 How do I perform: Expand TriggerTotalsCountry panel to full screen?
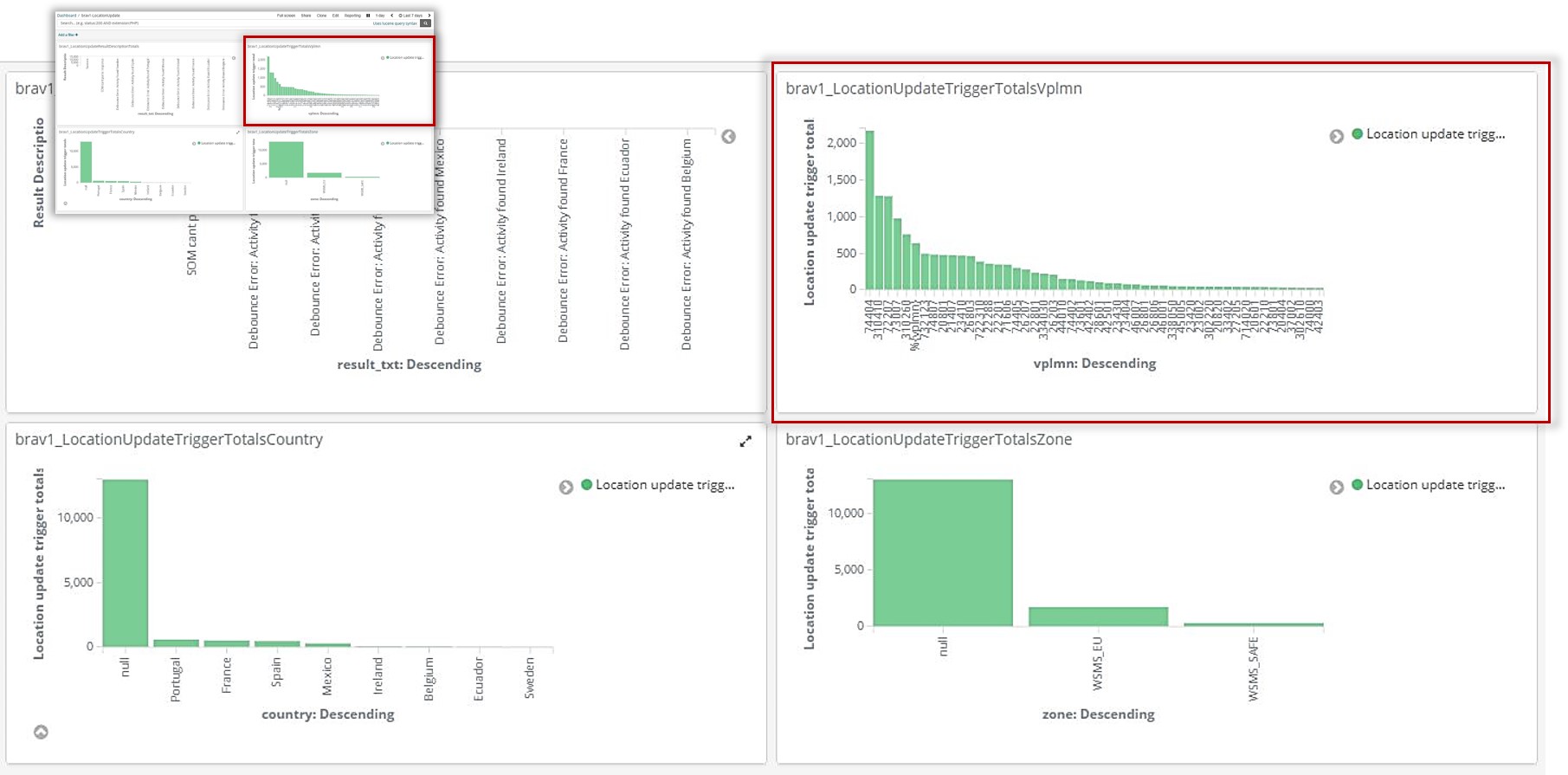(x=745, y=442)
